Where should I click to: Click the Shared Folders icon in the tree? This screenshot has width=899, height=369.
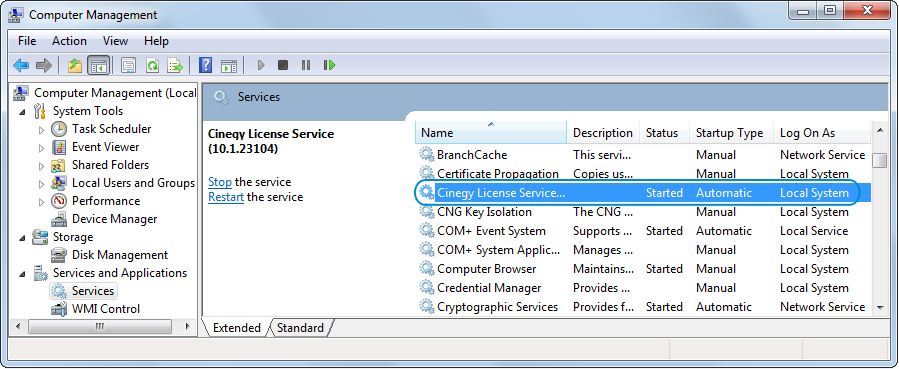59,165
